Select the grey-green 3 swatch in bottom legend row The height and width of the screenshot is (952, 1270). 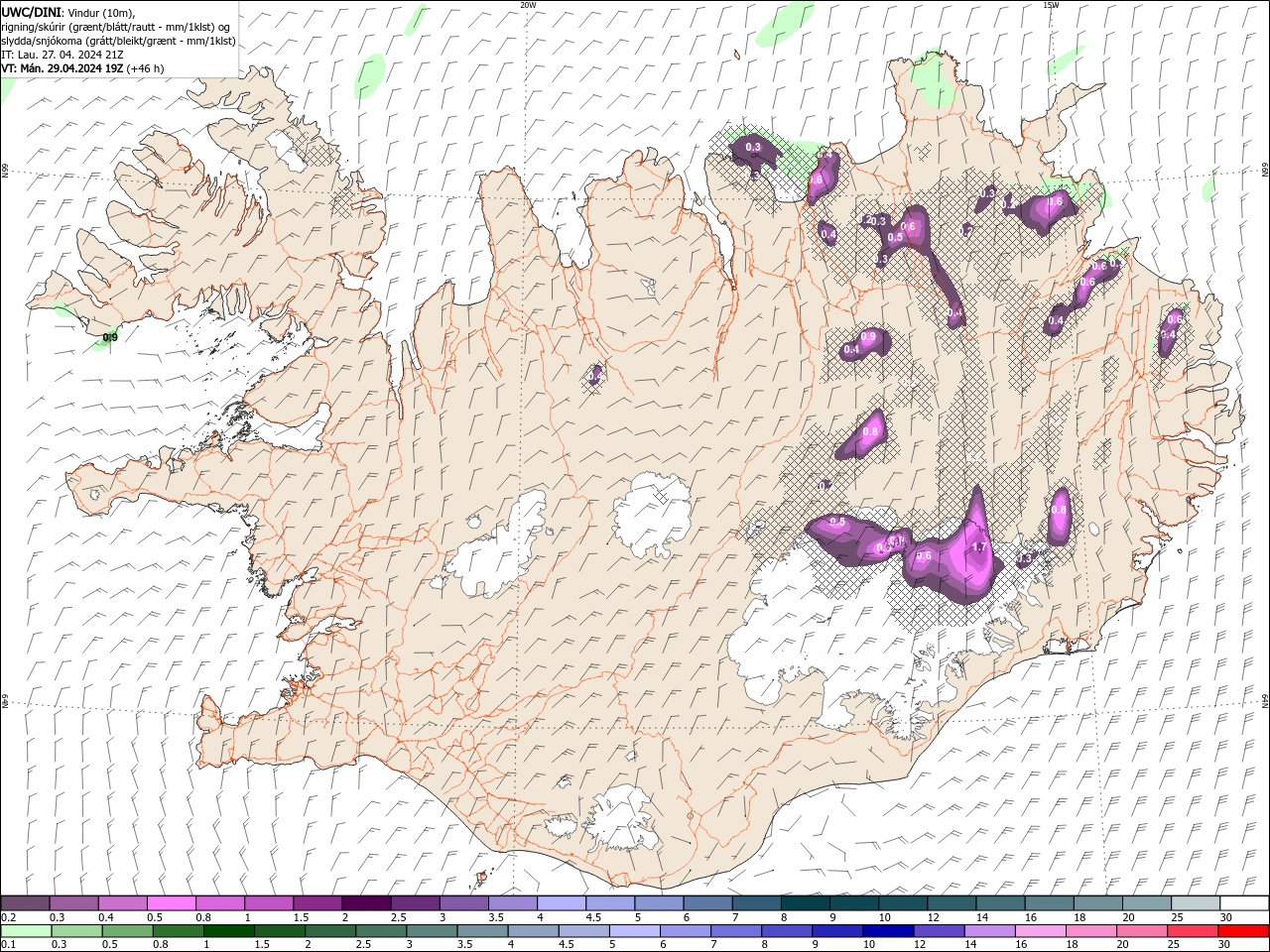432,931
